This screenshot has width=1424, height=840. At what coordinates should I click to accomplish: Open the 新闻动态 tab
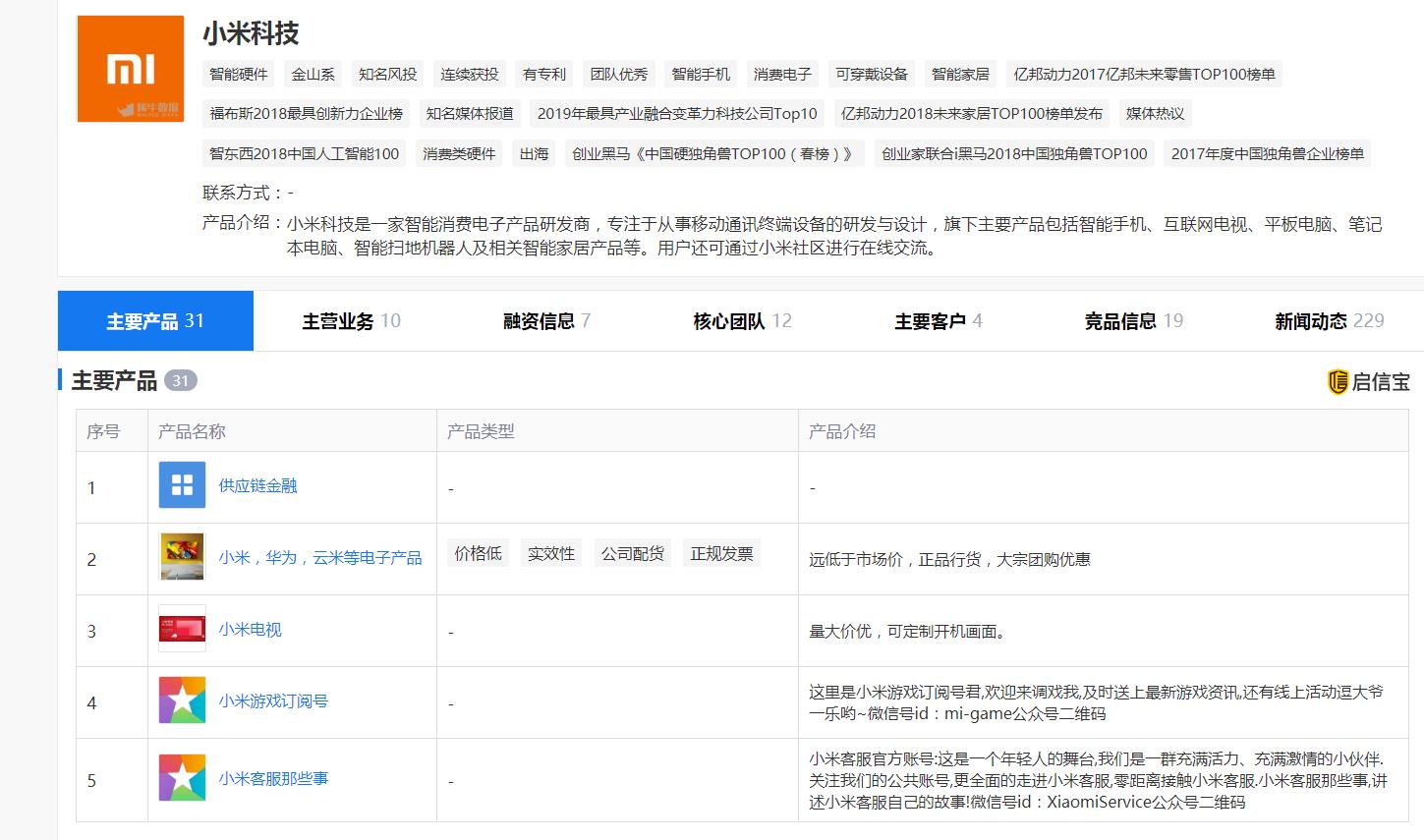coord(1313,320)
